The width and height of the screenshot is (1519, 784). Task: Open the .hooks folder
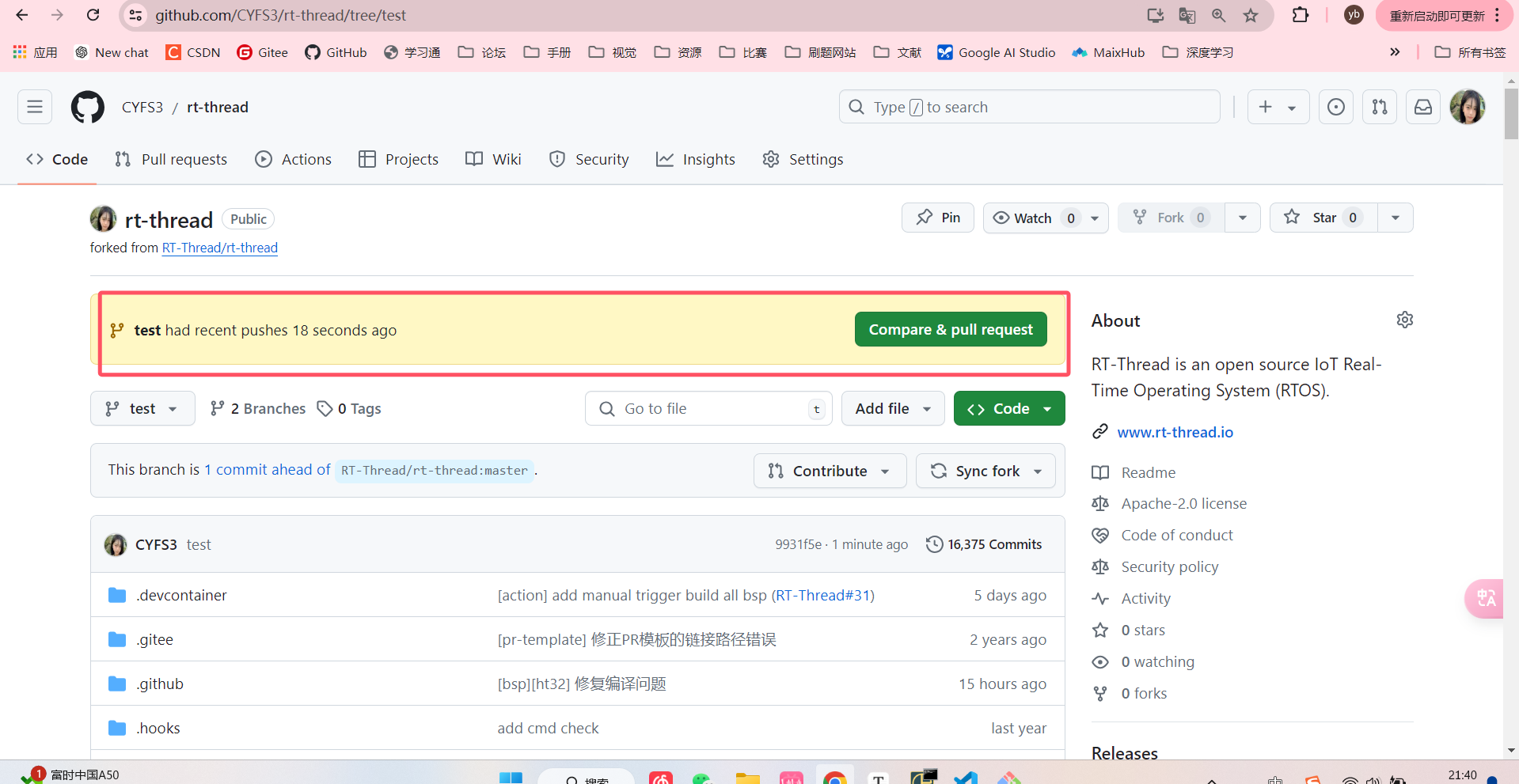coord(158,728)
